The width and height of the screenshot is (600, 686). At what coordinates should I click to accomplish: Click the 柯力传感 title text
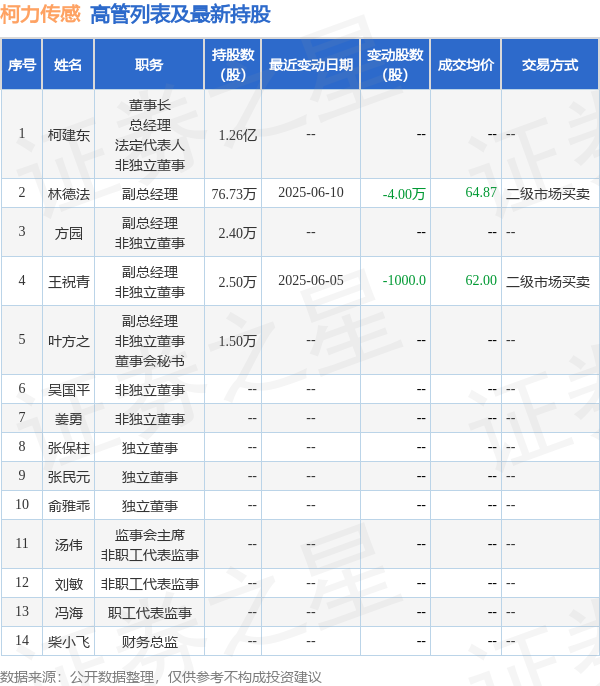coord(40,14)
